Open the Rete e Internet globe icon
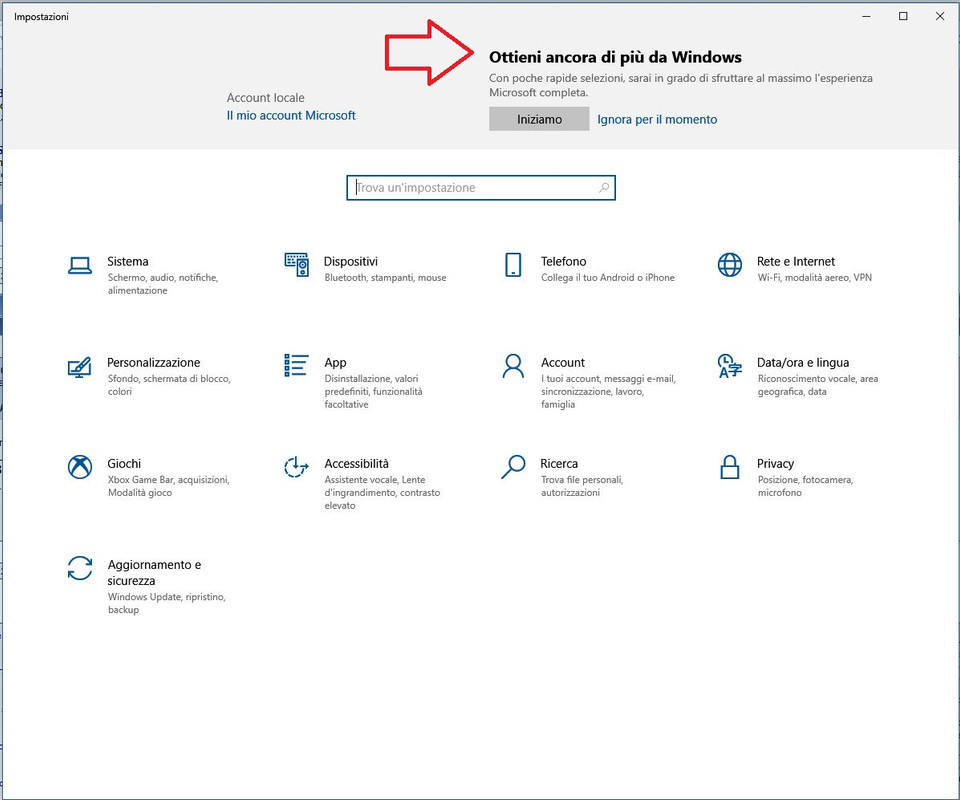Image resolution: width=960 pixels, height=800 pixels. click(x=730, y=265)
